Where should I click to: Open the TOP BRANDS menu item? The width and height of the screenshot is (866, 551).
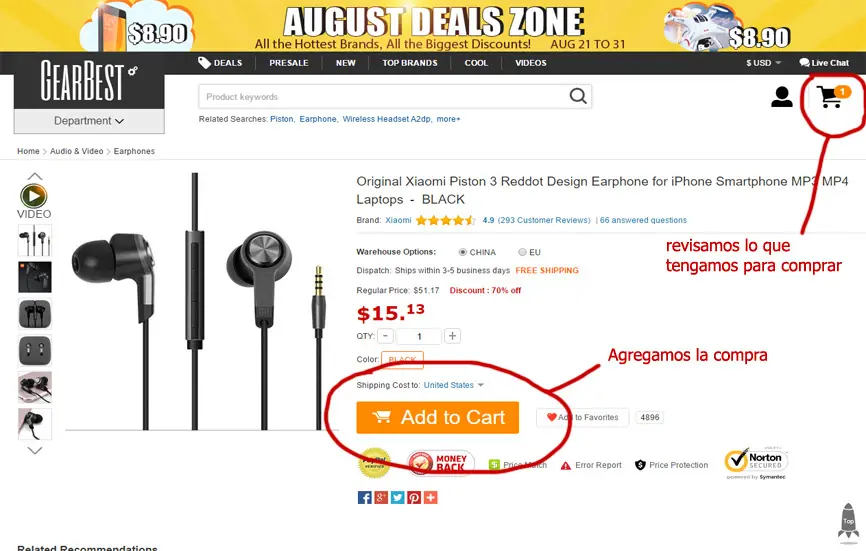[x=410, y=63]
